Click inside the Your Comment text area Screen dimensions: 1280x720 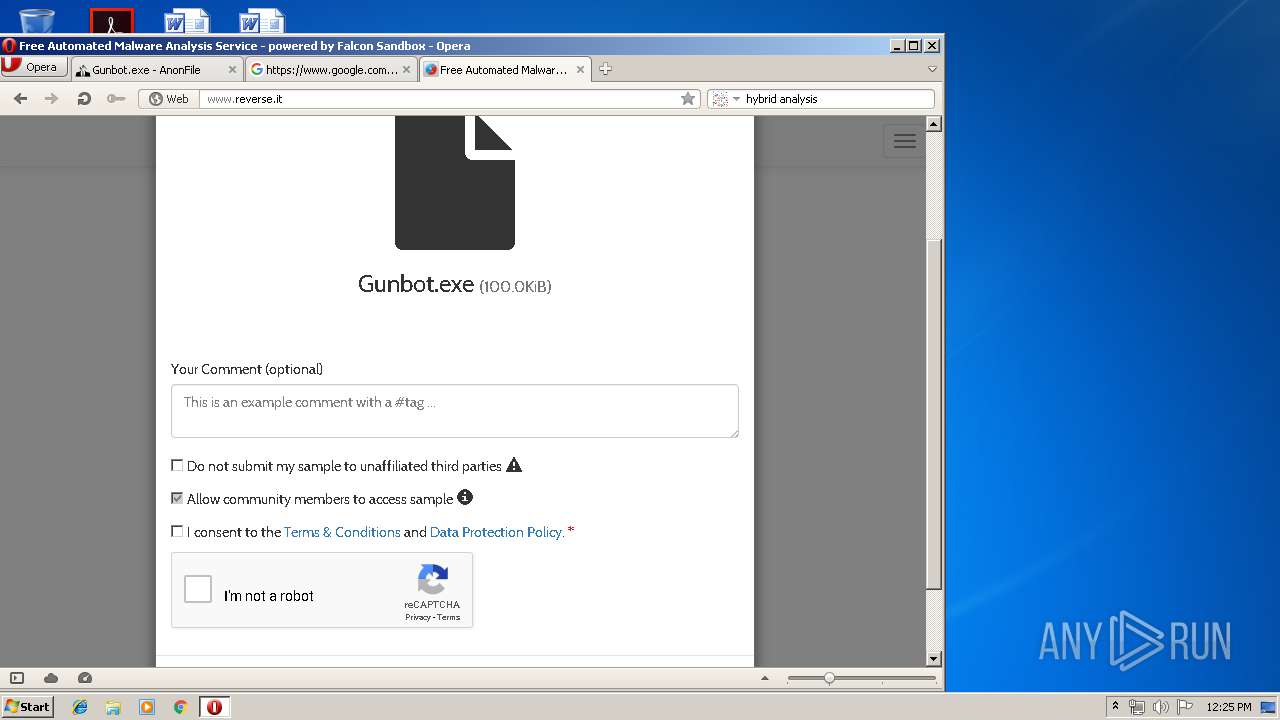[x=455, y=411]
